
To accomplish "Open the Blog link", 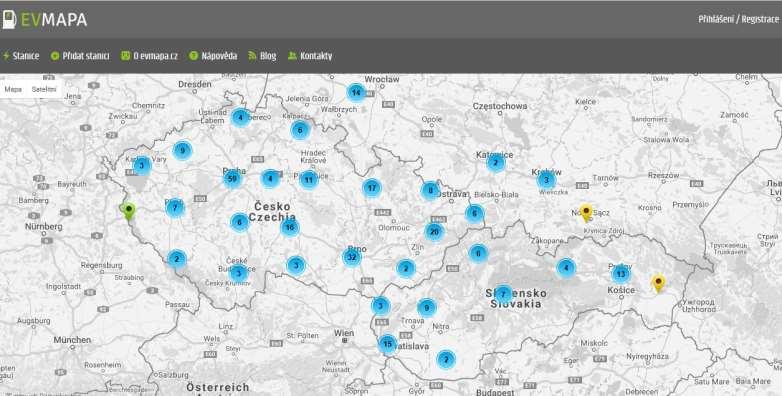I will [262, 56].
